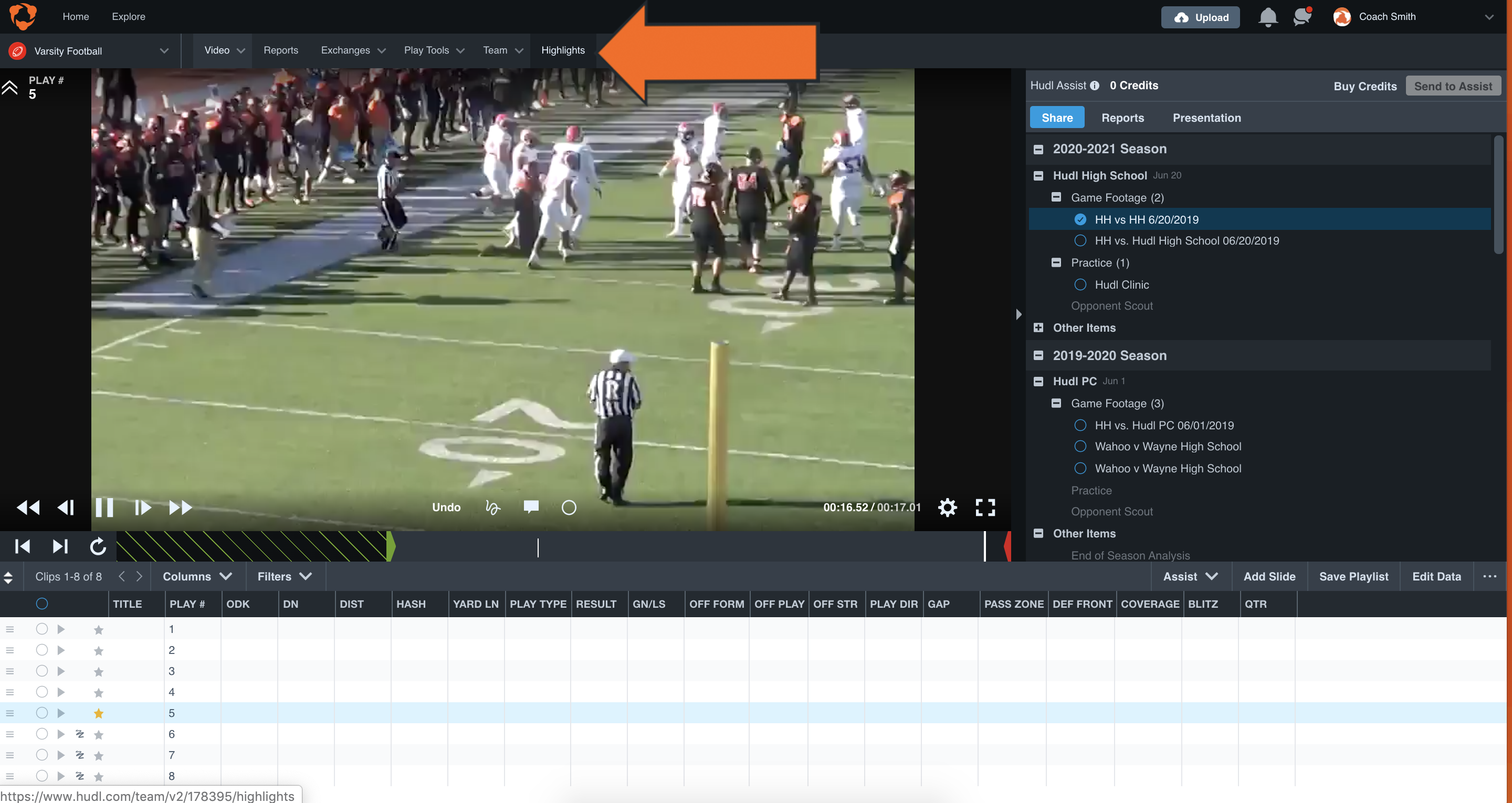
Task: Collapse the 2019-2020 Season section
Action: point(1038,355)
